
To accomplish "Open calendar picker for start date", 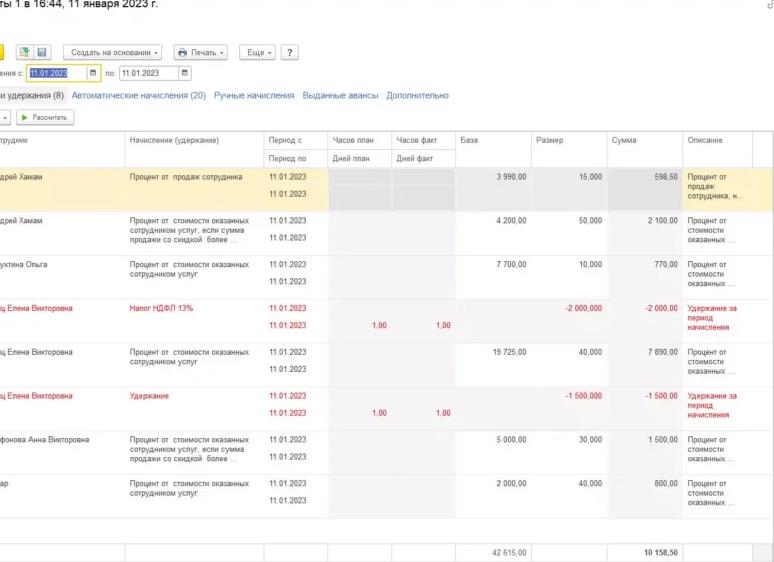I will 93,73.
